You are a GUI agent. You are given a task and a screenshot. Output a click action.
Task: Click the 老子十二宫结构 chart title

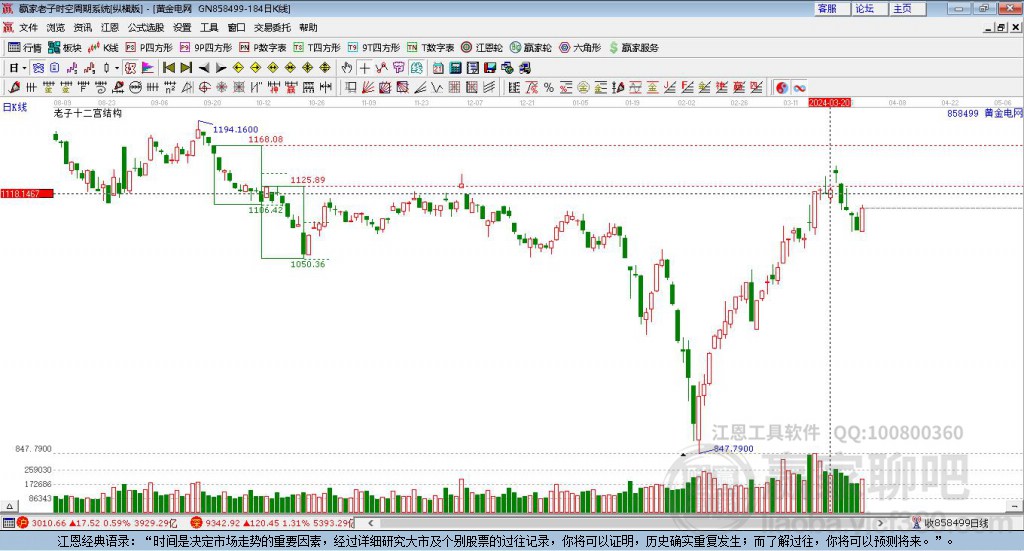click(88, 114)
